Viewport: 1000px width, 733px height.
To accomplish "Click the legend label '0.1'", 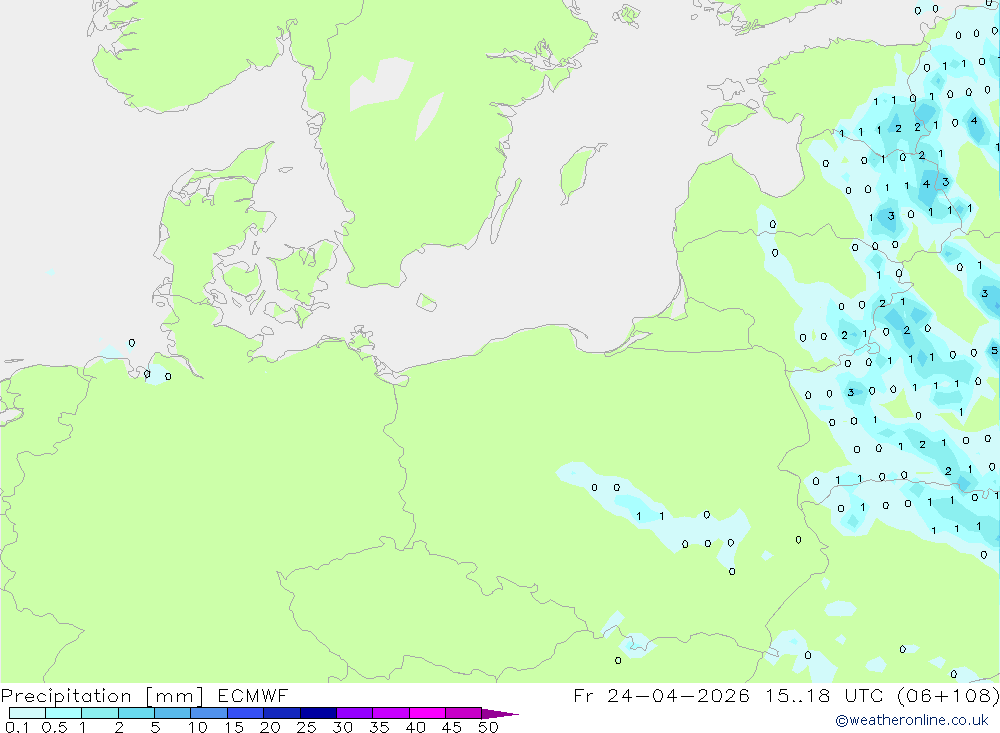I will [17, 727].
